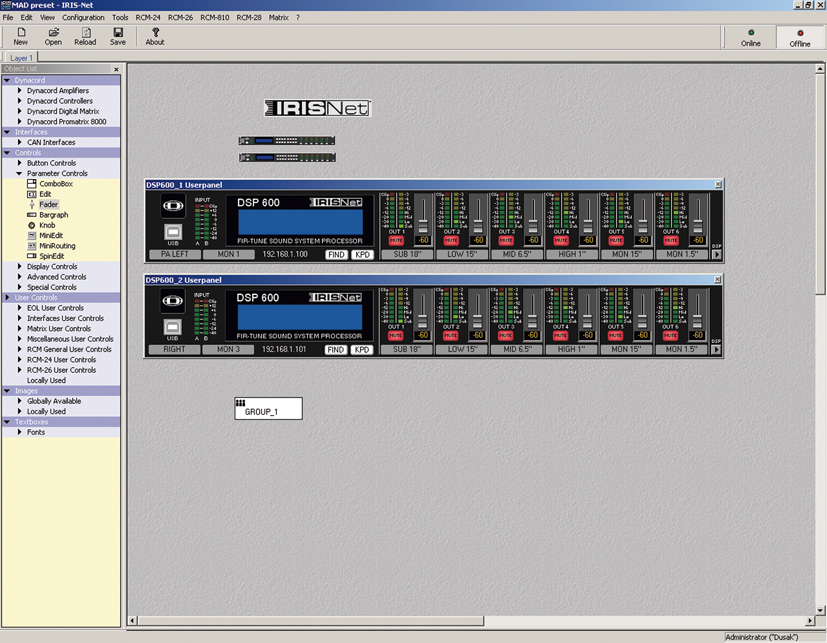Mute OUT 1 on DSP600_2 Userpanel
Viewport: 827px width, 643px height.
click(396, 335)
